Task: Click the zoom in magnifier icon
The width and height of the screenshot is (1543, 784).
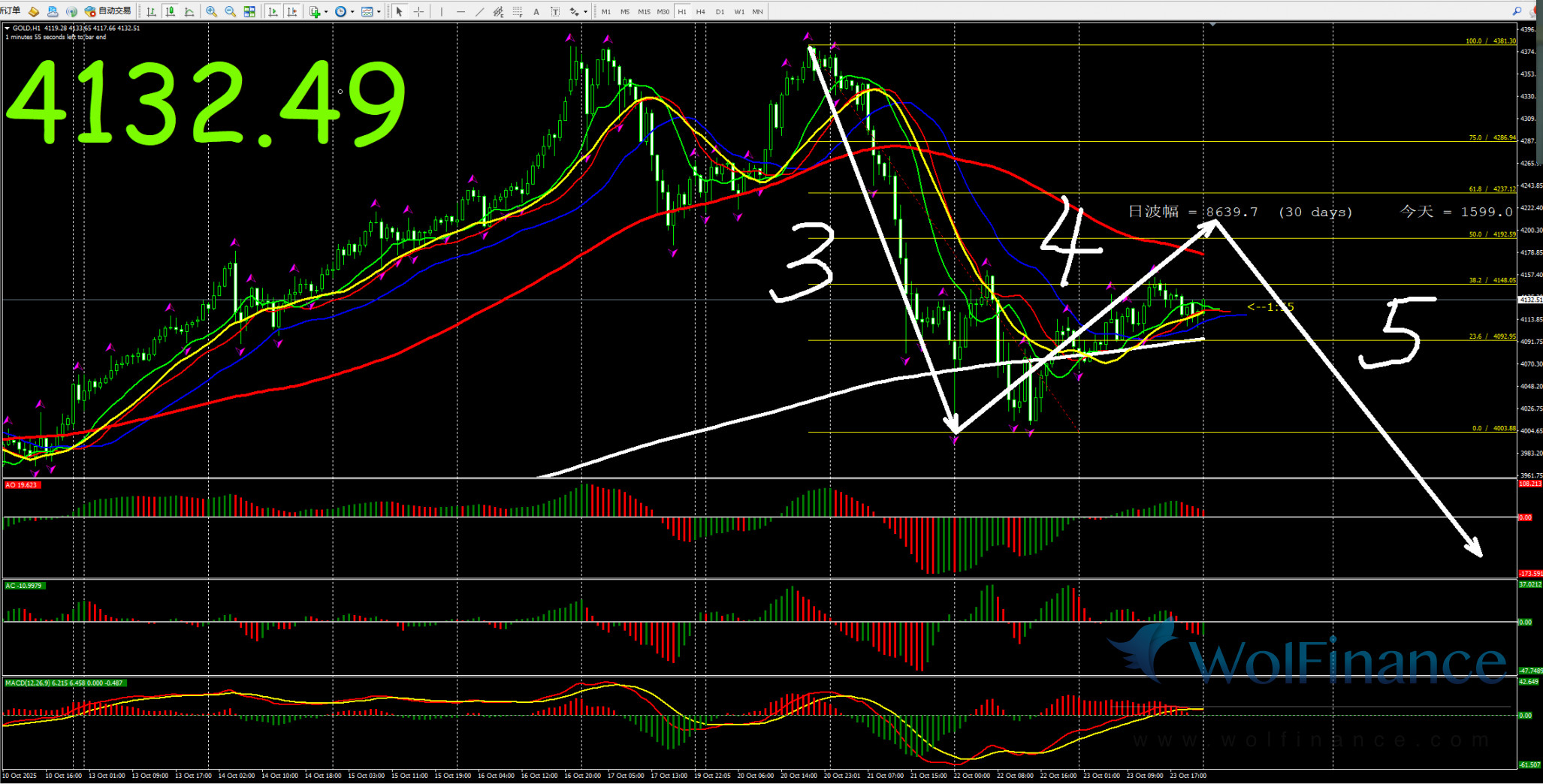Action: tap(211, 11)
